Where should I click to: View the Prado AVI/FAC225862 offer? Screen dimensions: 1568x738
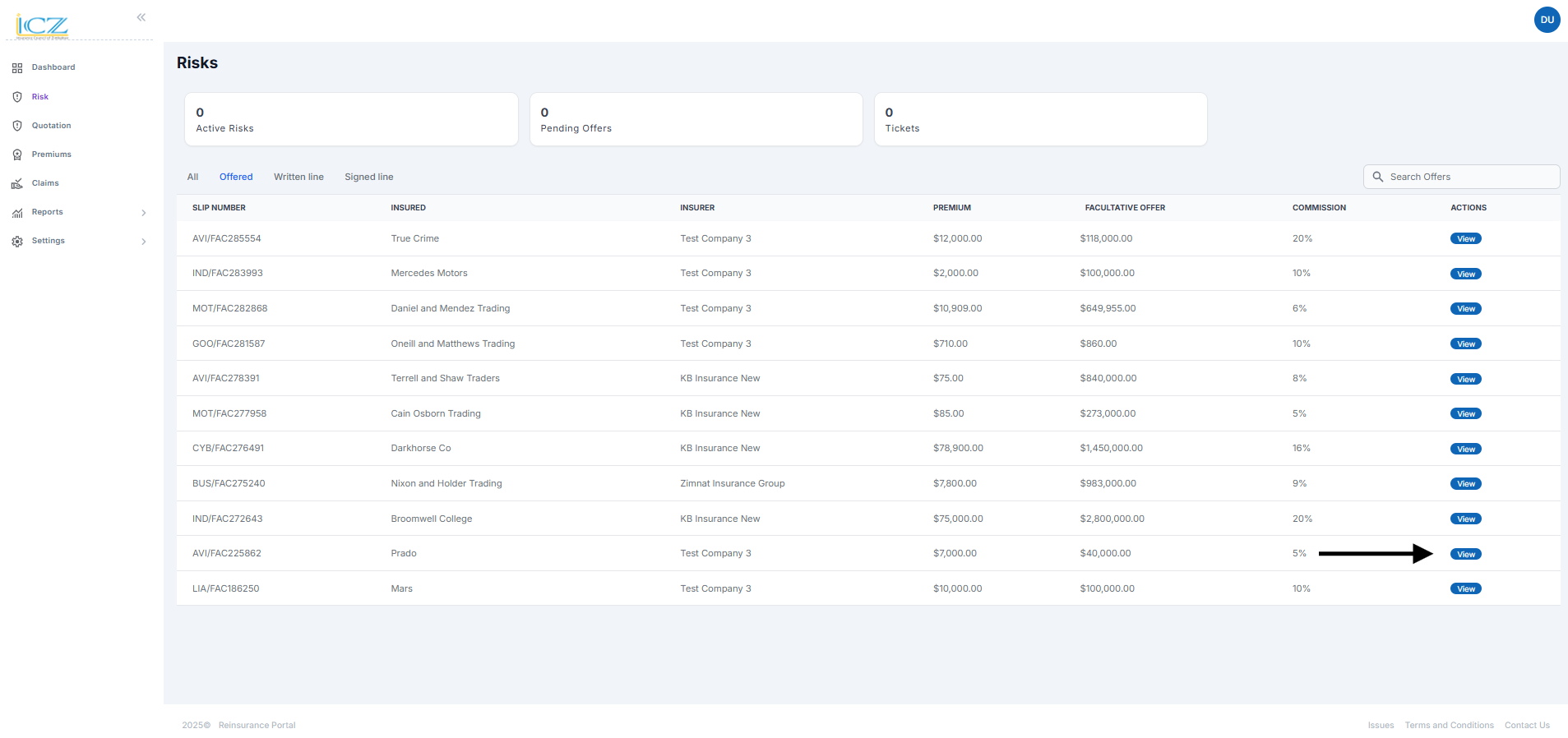tap(1465, 554)
